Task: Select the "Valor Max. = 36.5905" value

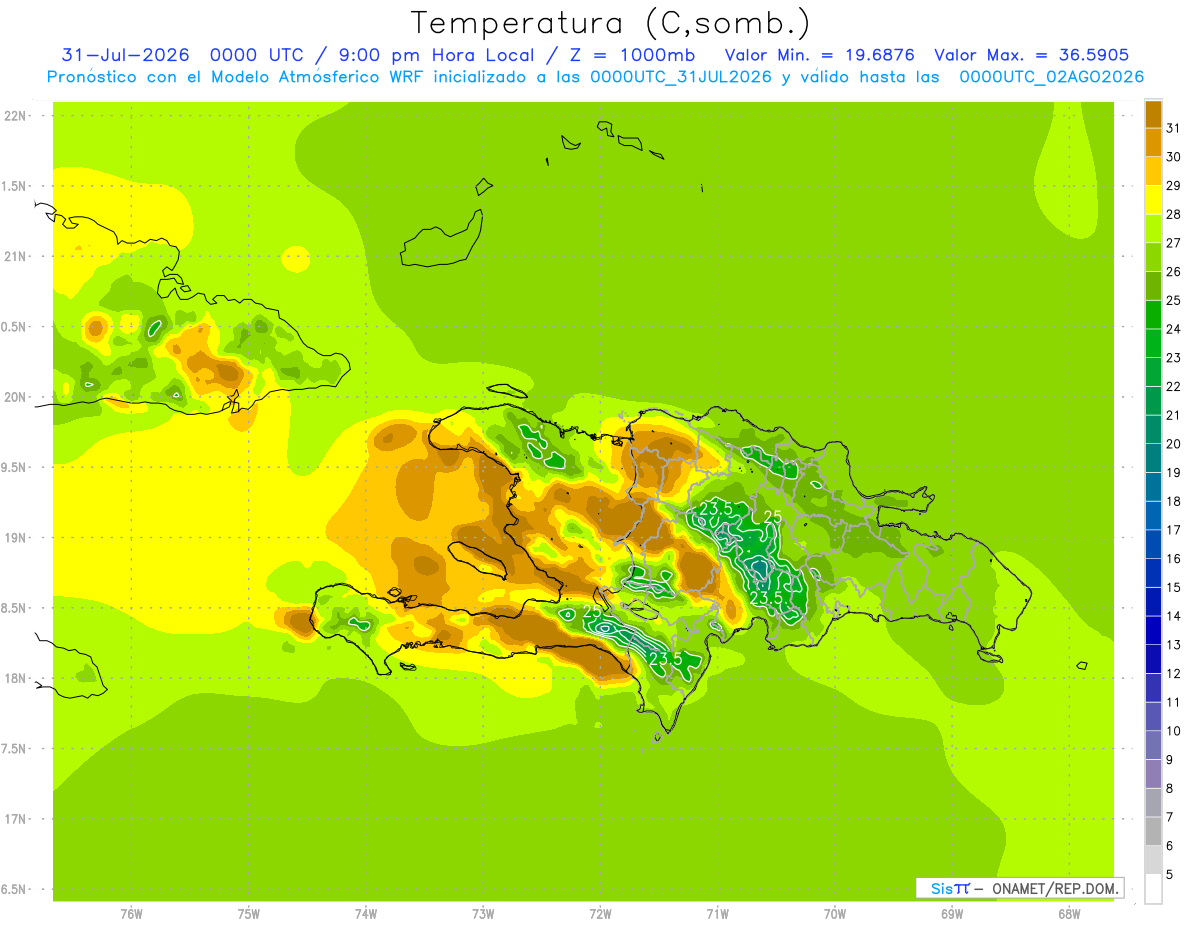Action: click(x=1031, y=55)
